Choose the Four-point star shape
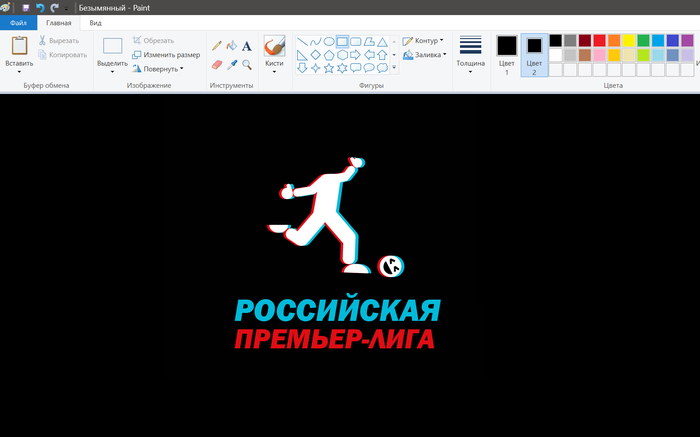This screenshot has width=700, height=437. (316, 68)
